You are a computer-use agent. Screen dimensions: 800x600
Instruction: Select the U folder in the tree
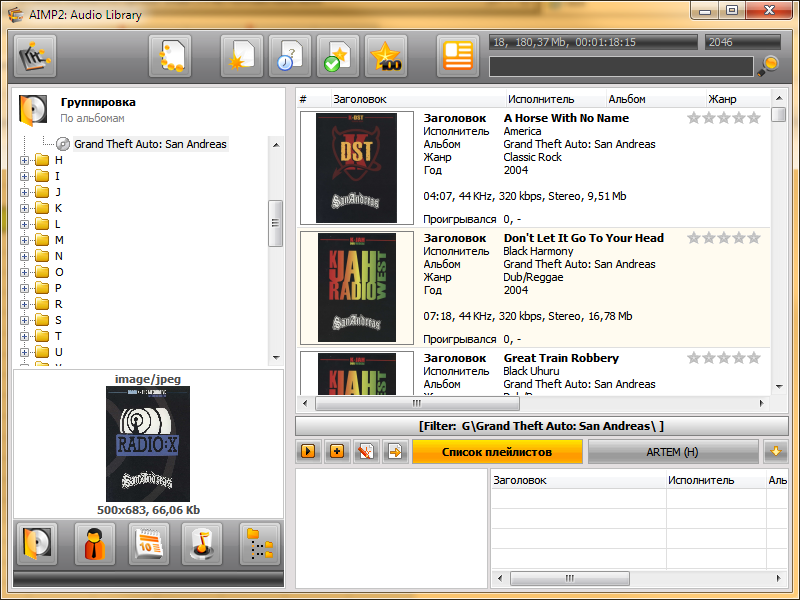pyautogui.click(x=58, y=352)
